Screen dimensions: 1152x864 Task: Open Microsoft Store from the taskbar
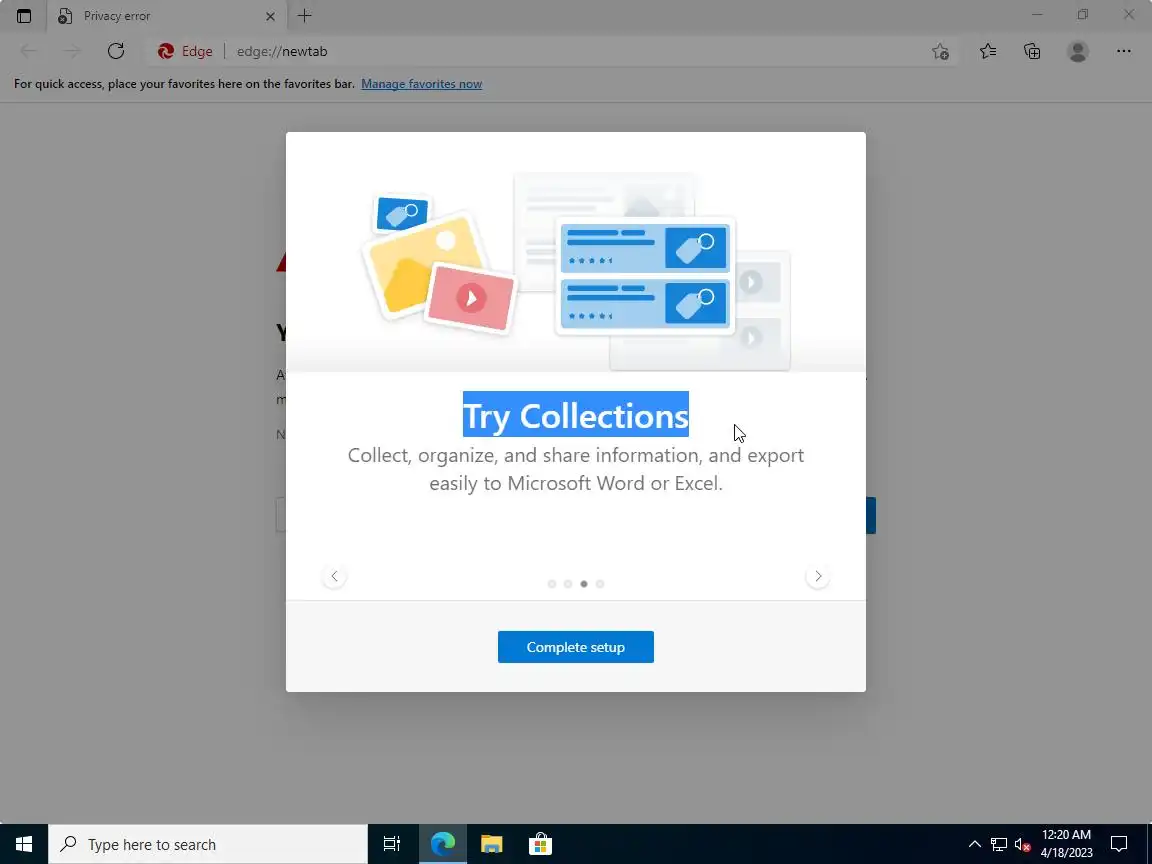[540, 844]
